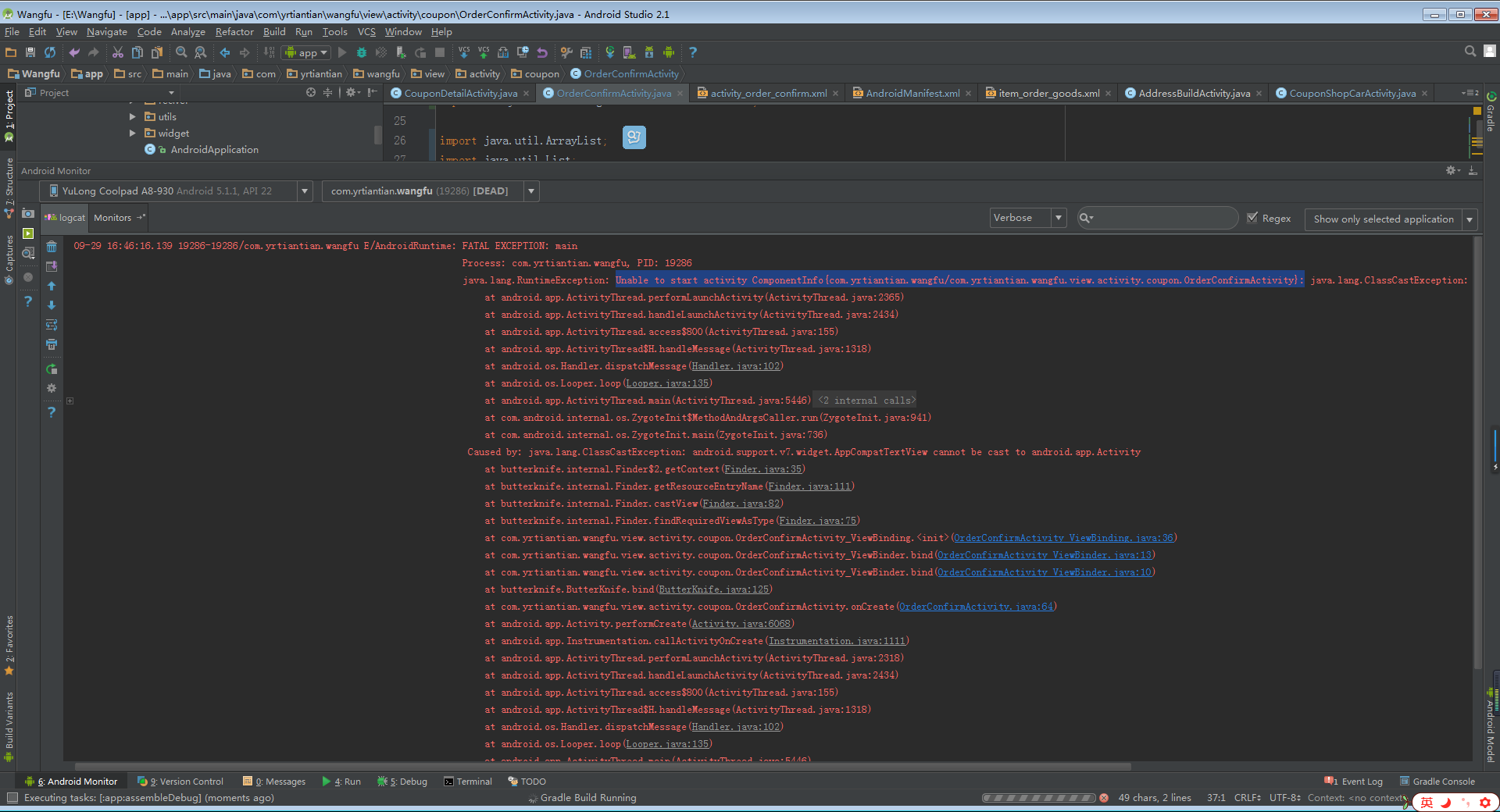The height and width of the screenshot is (812, 1500).
Task: Open the VCS menu
Action: [x=366, y=32]
